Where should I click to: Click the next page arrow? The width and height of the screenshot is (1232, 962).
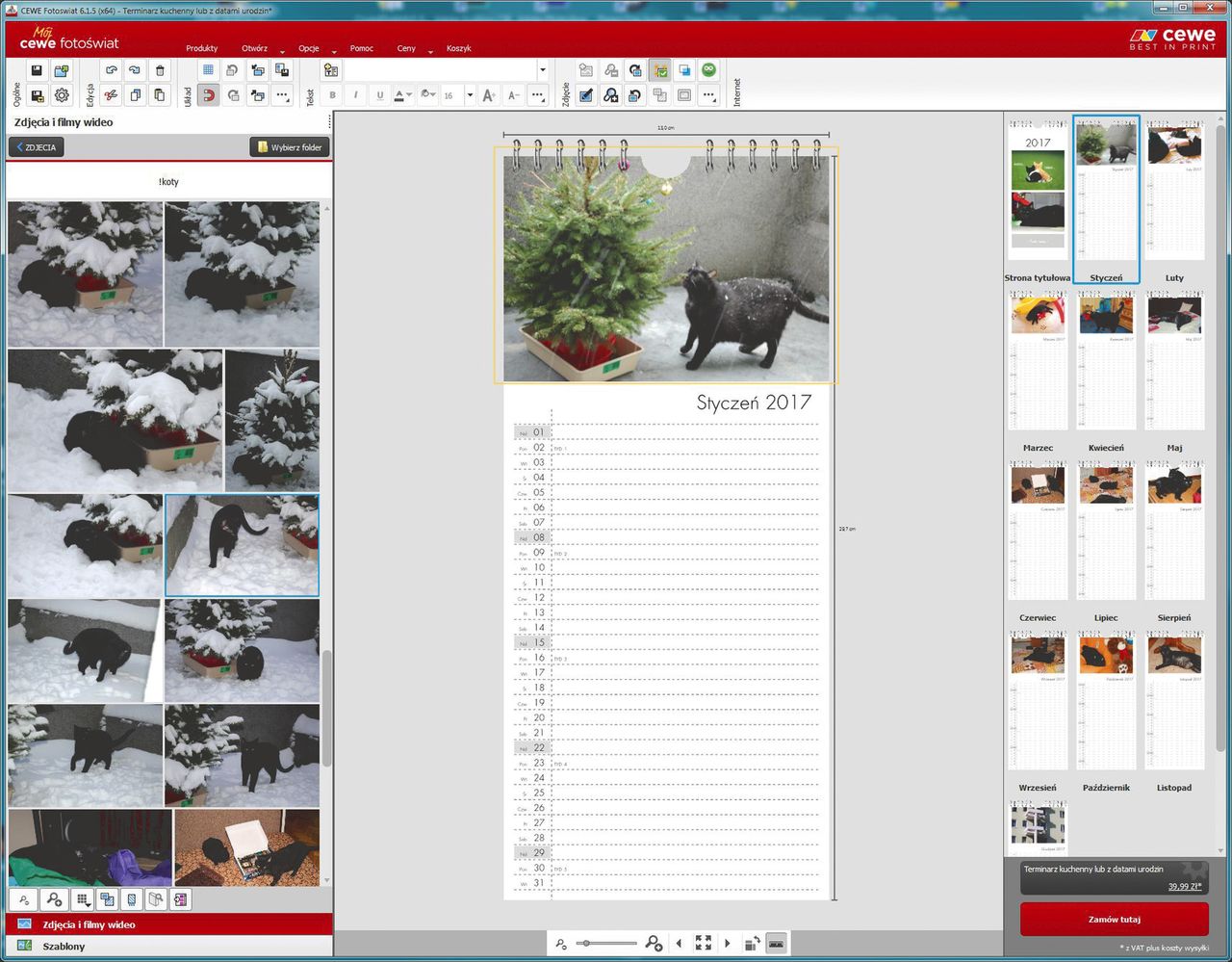[x=728, y=944]
